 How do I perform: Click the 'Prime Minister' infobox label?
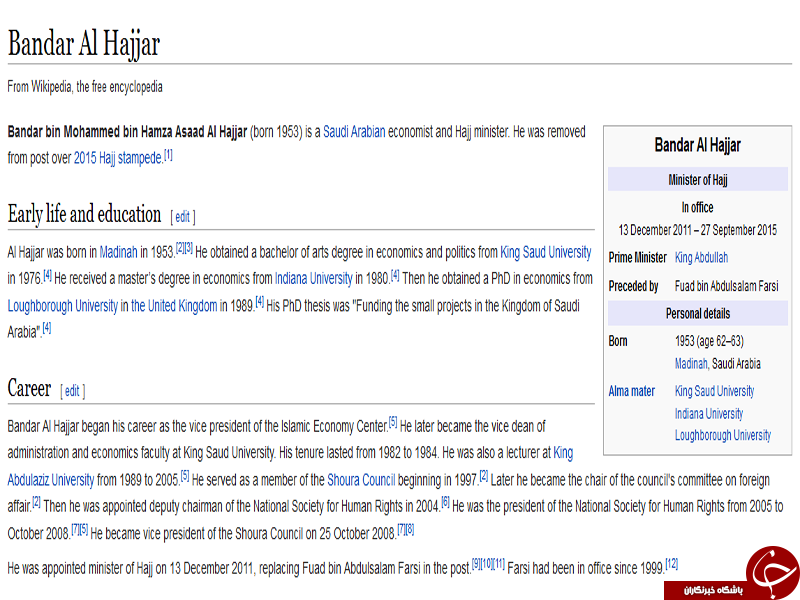(x=638, y=258)
